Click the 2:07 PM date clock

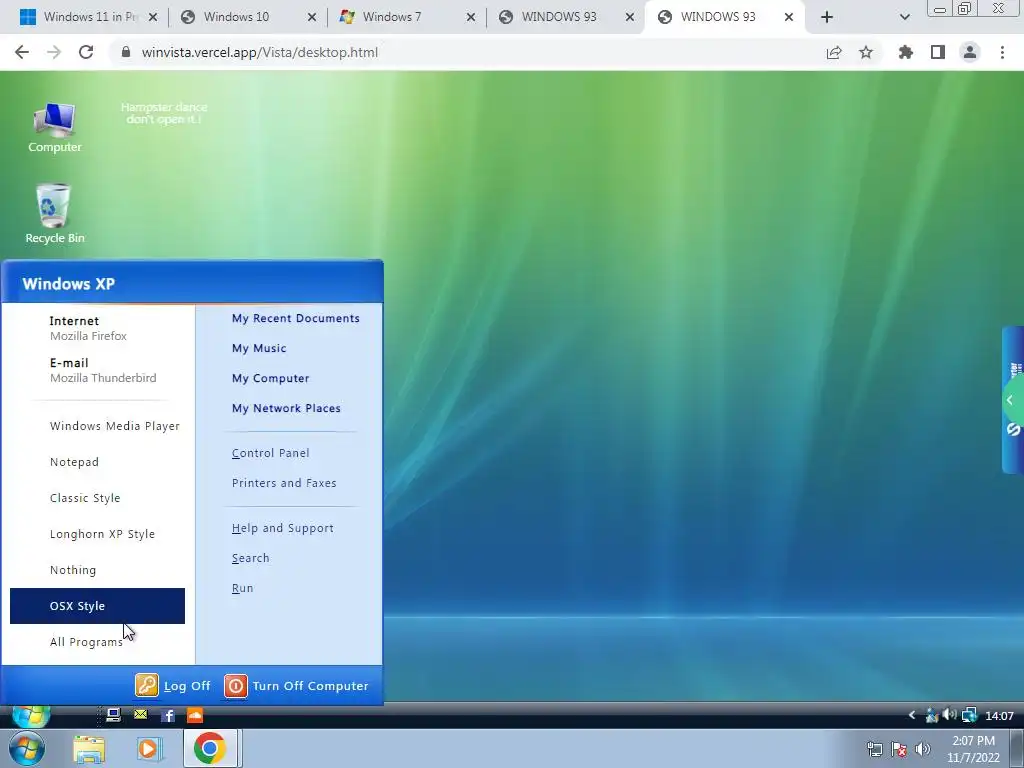(x=974, y=749)
